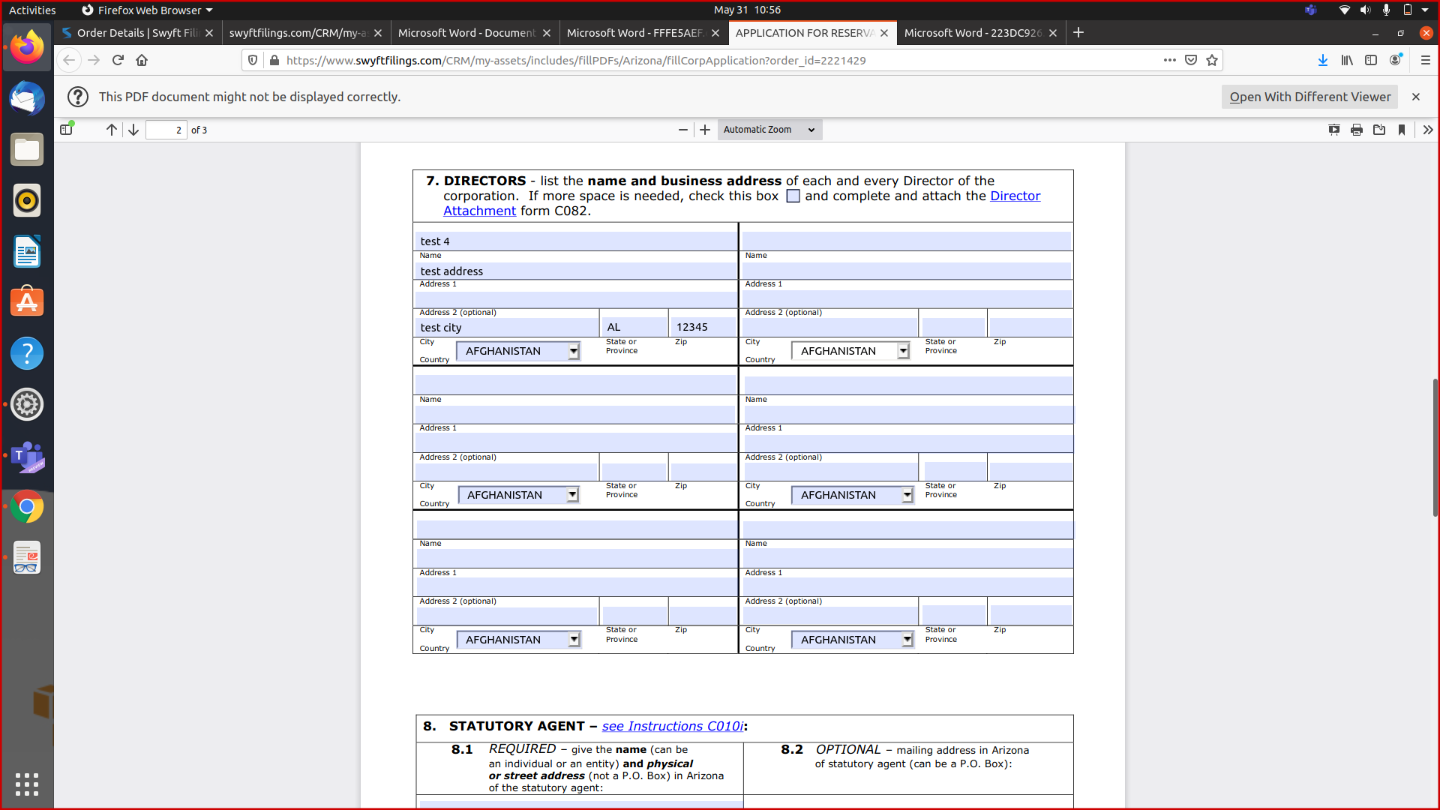Image resolution: width=1440 pixels, height=810 pixels.
Task: Click Name field of top-right director
Action: (x=906, y=241)
